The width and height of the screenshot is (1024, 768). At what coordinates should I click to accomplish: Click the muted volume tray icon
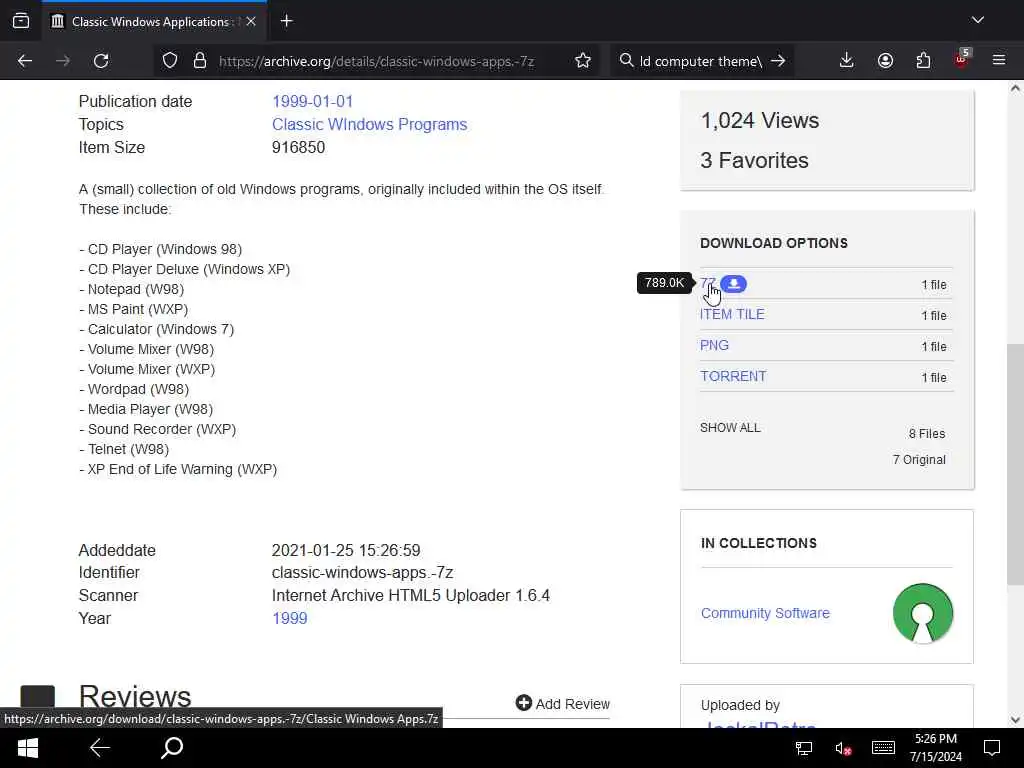click(x=843, y=748)
